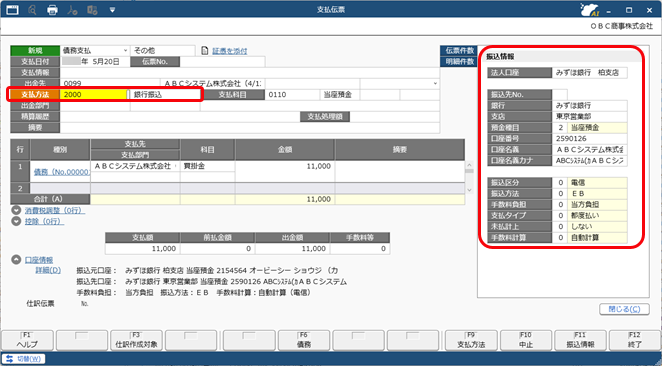Click the 法人口座 field みずほ銀行 柏支店
Viewport: 662px width, 366px height.
coord(590,73)
